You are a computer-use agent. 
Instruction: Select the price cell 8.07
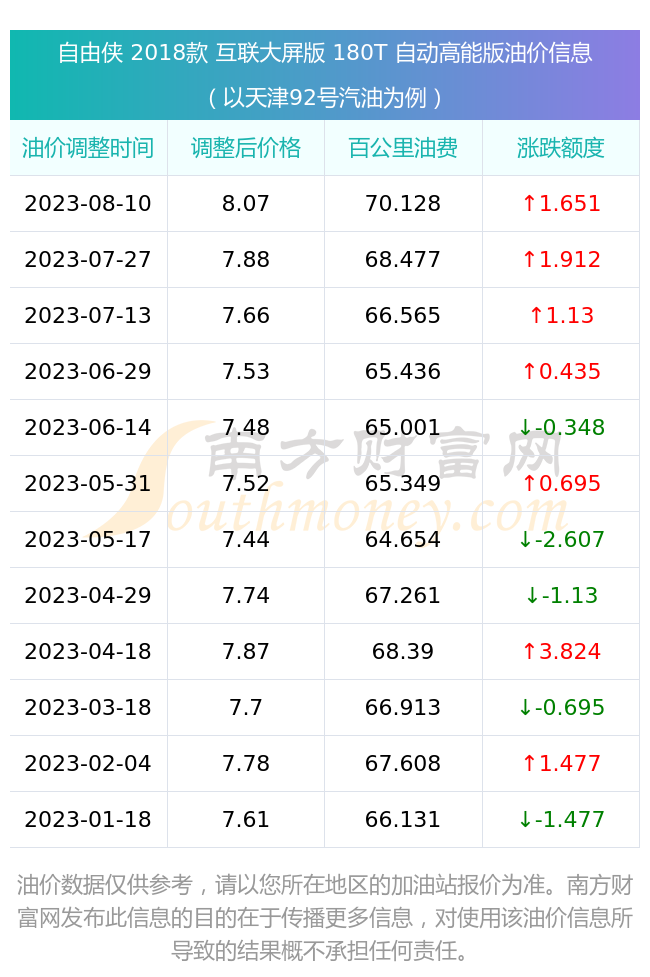point(246,204)
